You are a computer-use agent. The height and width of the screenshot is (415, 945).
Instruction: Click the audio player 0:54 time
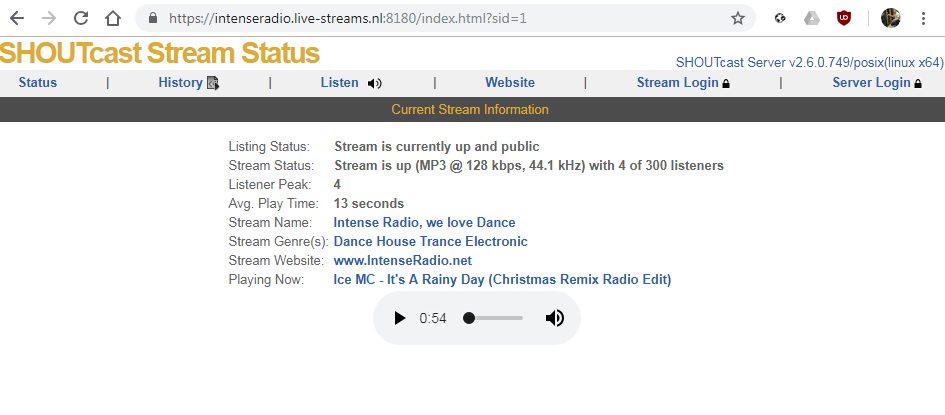[433, 318]
